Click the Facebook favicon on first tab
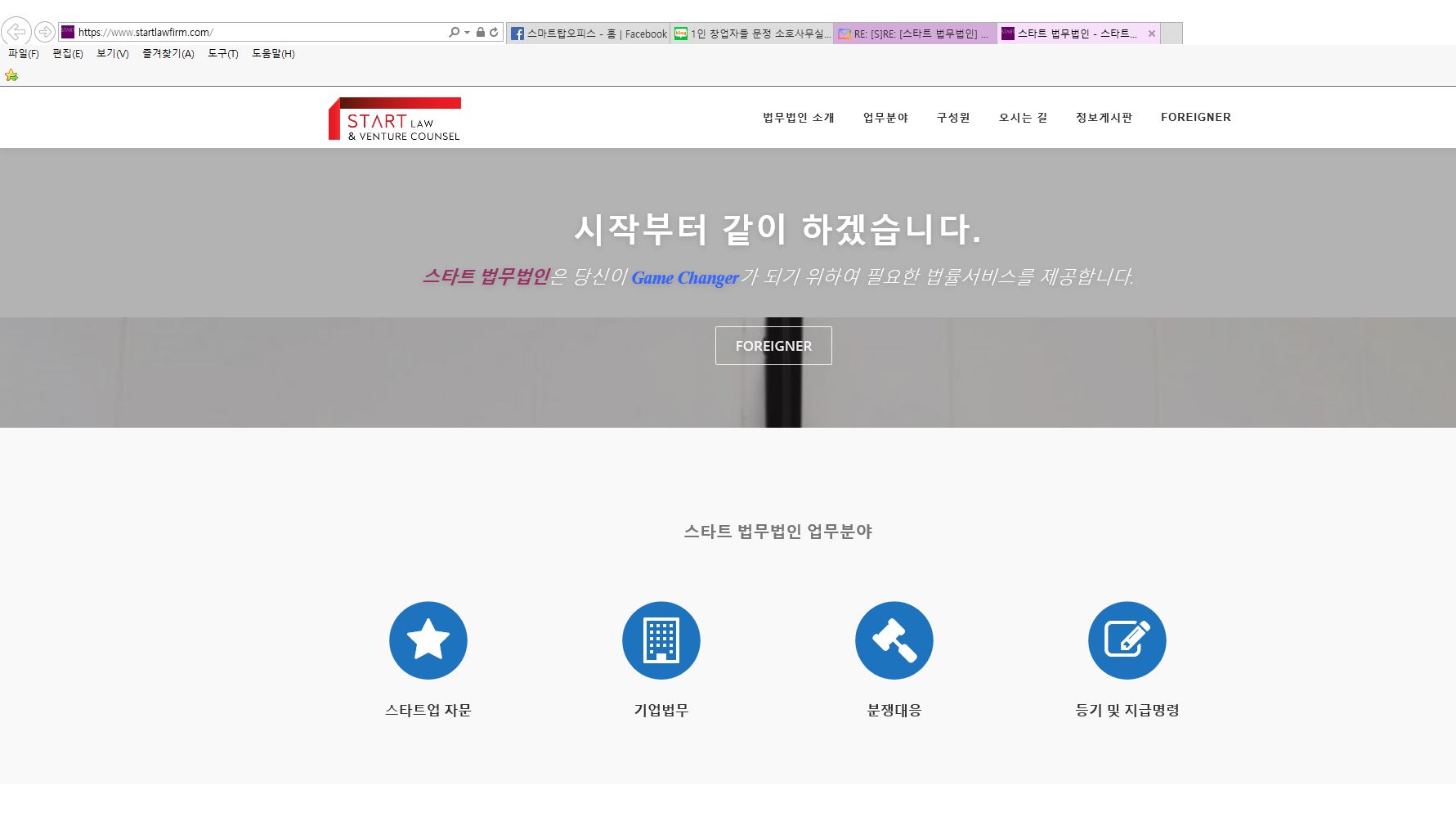 (517, 34)
